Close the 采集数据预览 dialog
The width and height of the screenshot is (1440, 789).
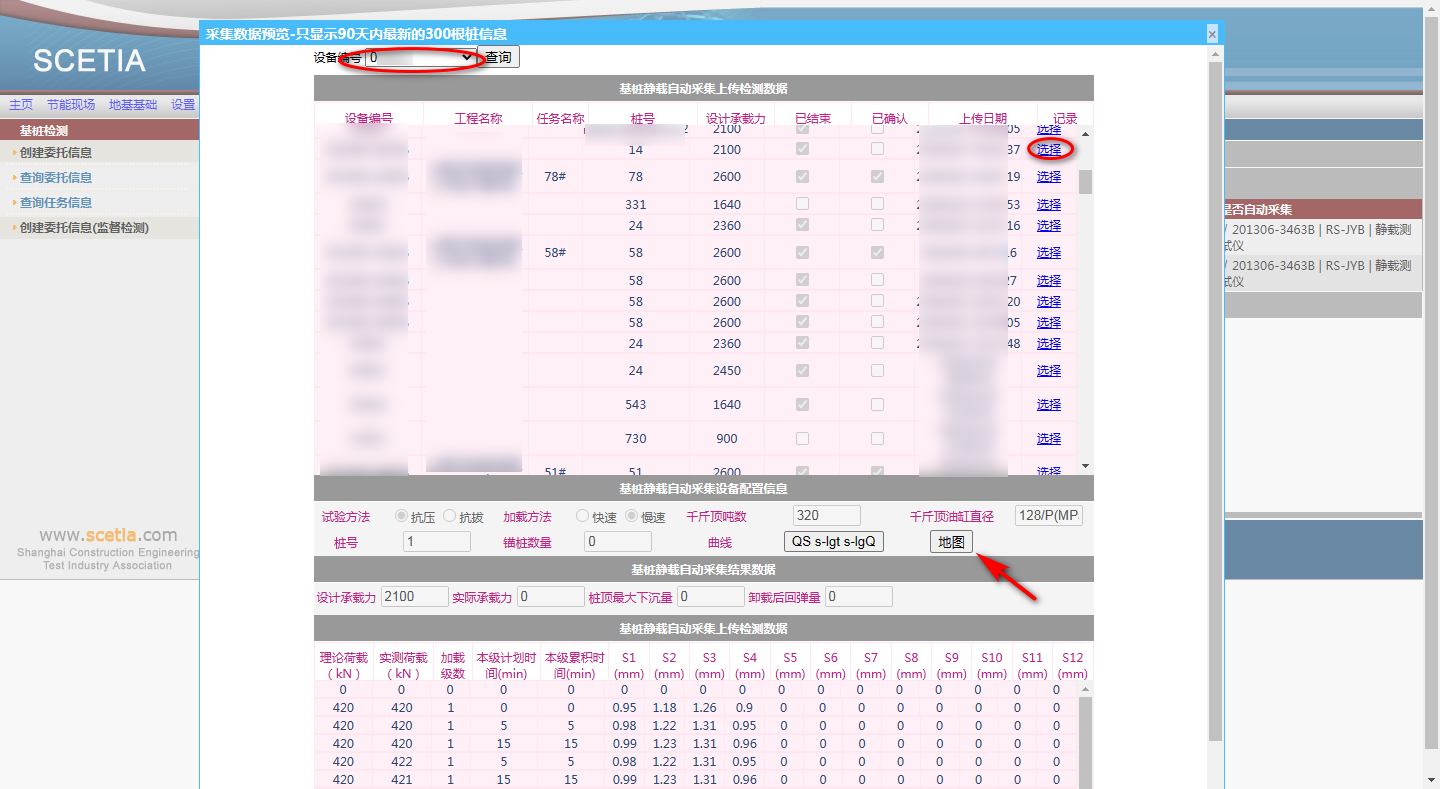[x=1212, y=34]
